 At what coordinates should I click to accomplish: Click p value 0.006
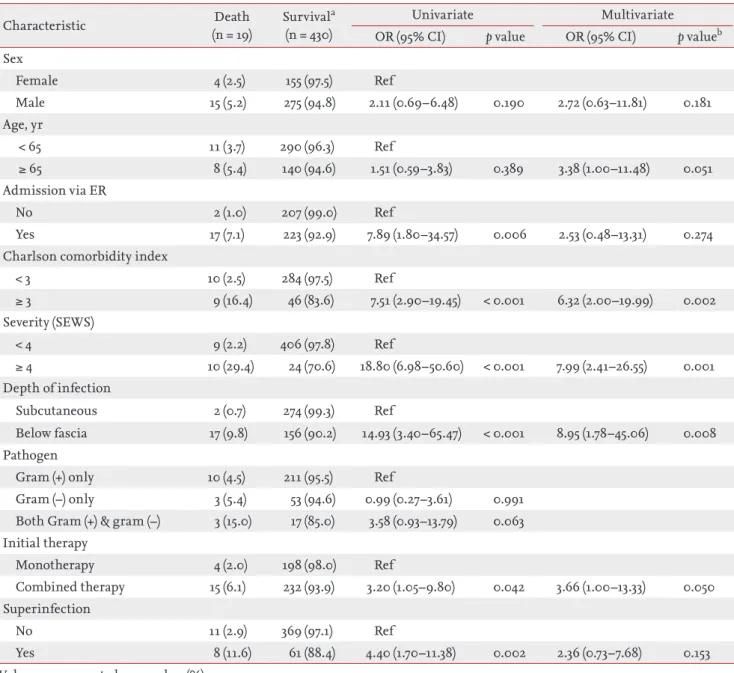510,235
